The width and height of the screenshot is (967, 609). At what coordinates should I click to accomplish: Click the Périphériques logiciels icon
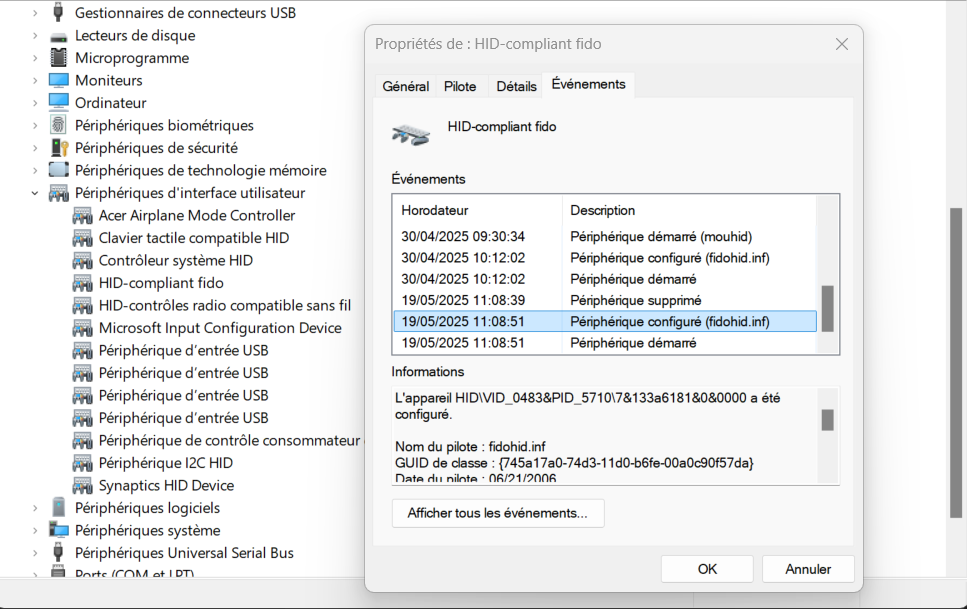click(59, 508)
